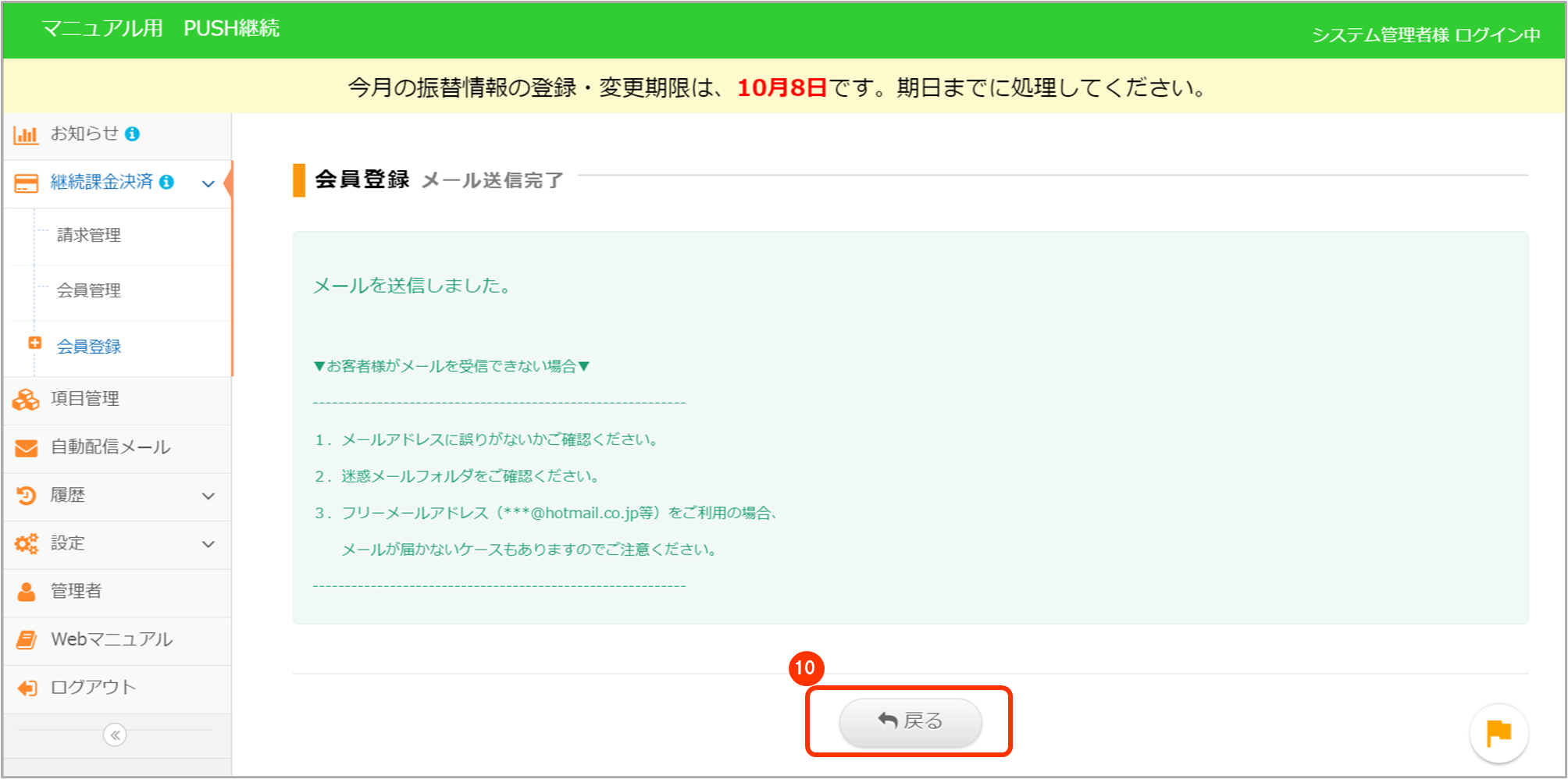
Task: Collapse the sidebar with double-arrow button
Action: point(115,735)
